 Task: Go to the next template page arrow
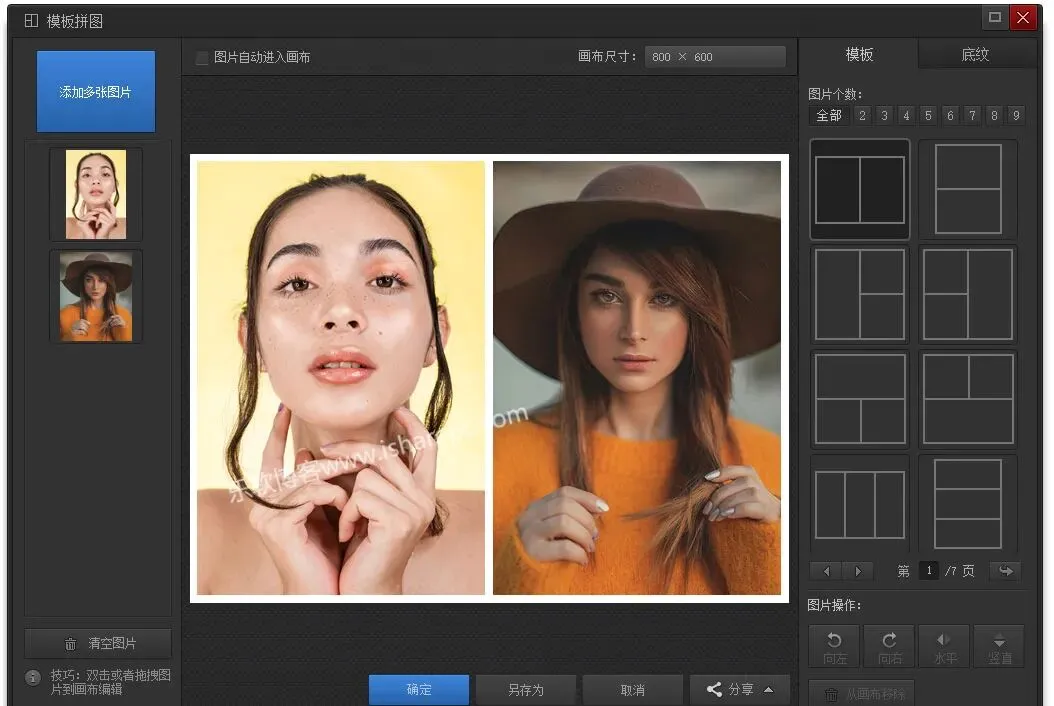[x=858, y=571]
